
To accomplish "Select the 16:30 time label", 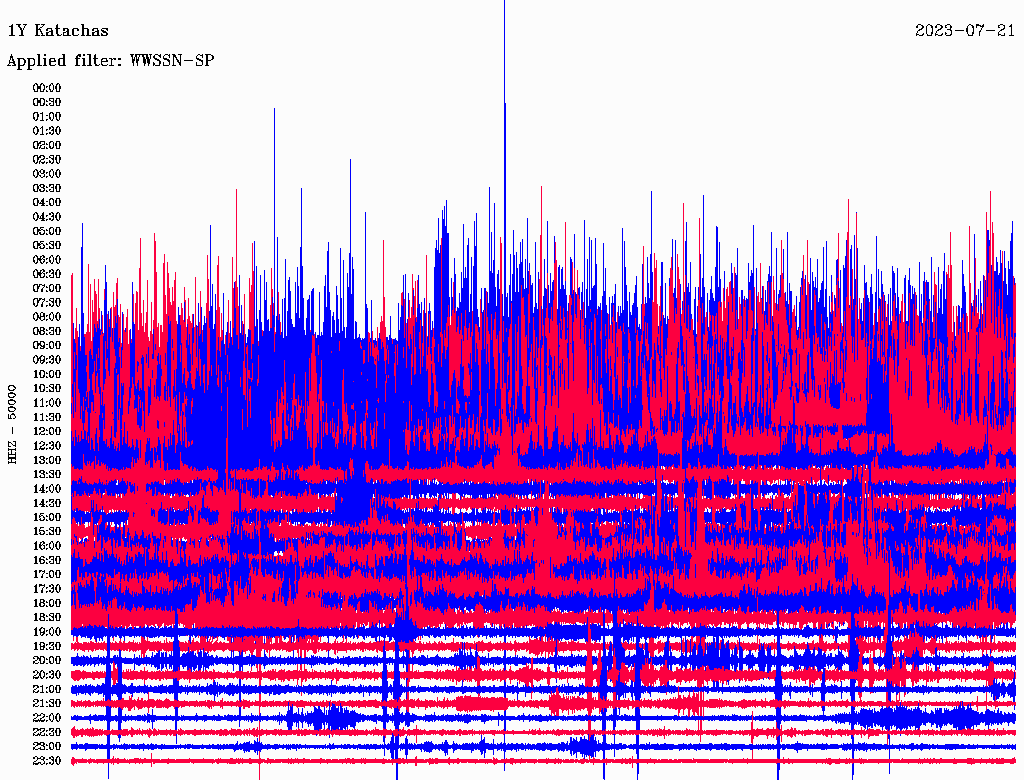I will coord(47,561).
